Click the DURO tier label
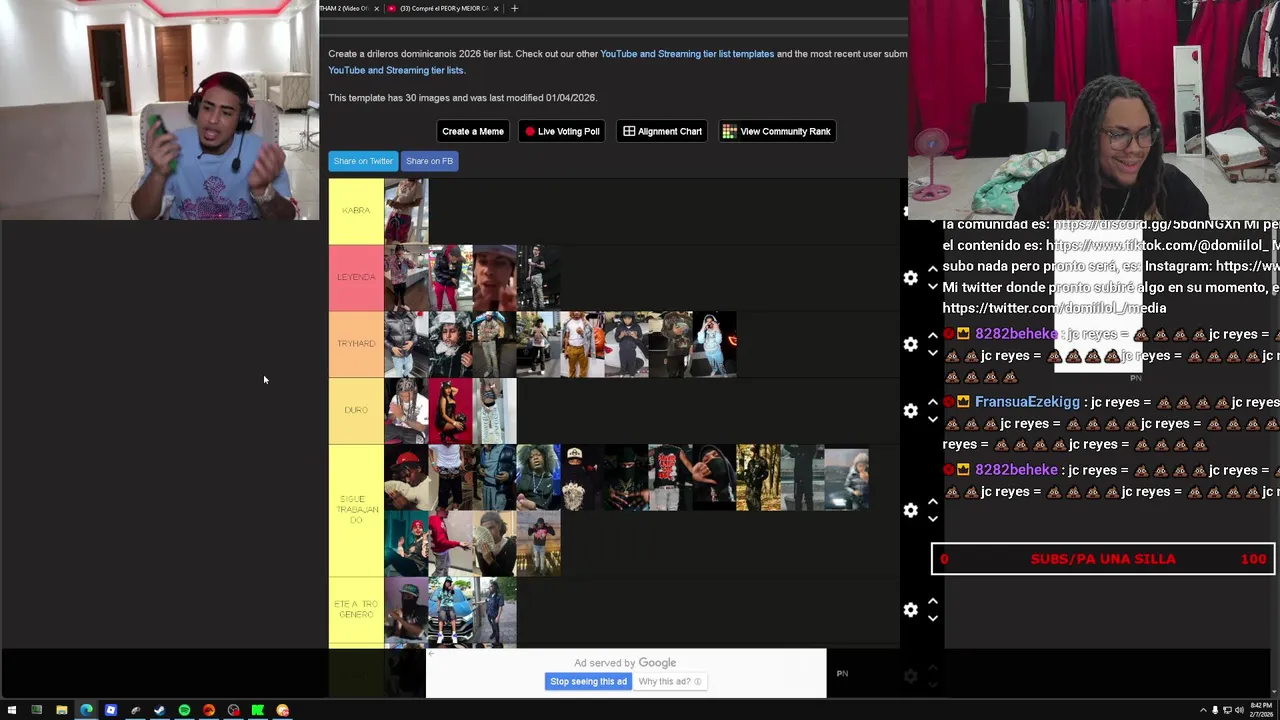 [356, 411]
